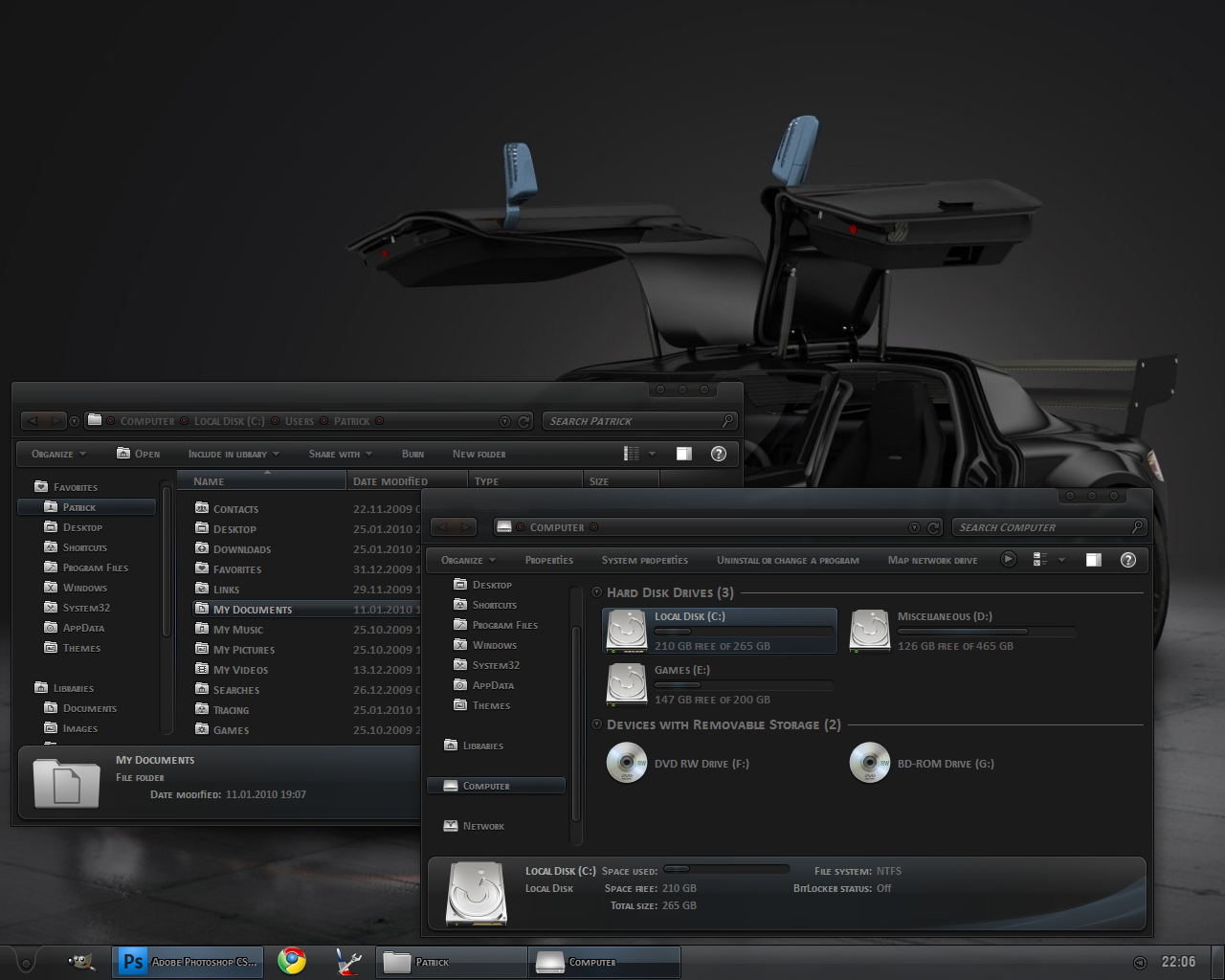Click the Miscellaneous (D:) capacity bar
The image size is (1225, 980).
point(987,632)
